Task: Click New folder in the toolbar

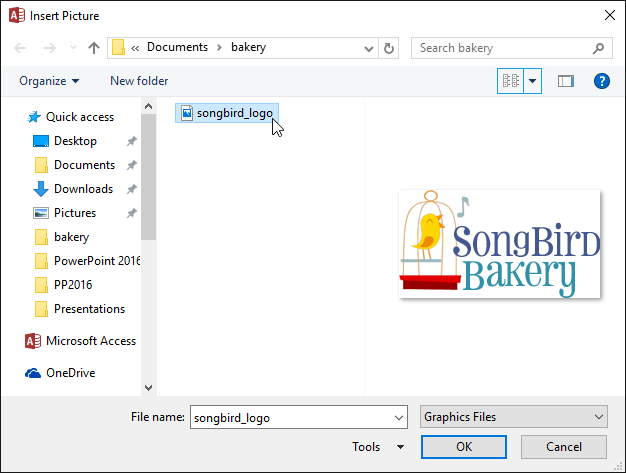Action: click(x=139, y=81)
